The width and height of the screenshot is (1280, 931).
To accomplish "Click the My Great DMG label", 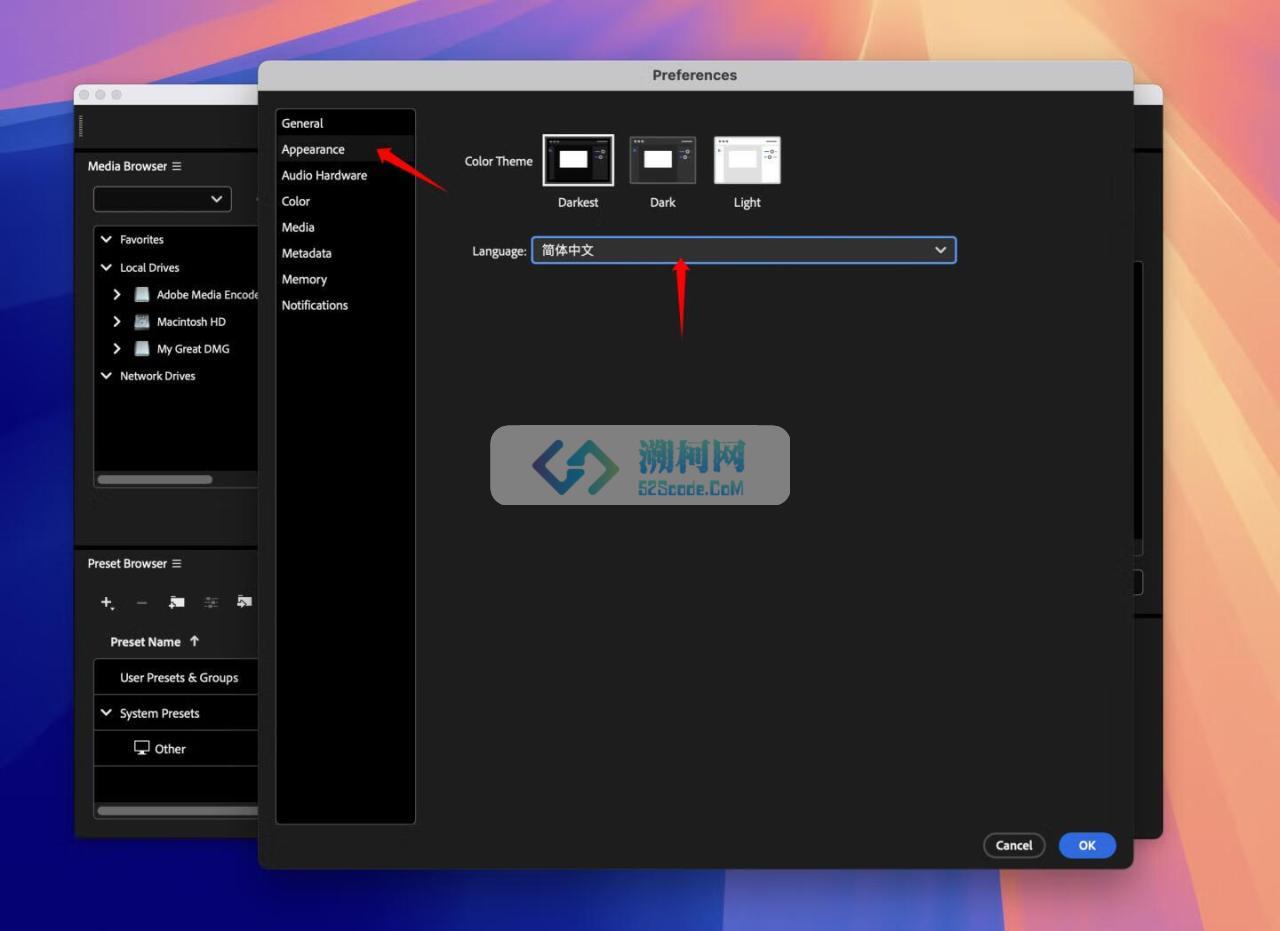I will (193, 348).
